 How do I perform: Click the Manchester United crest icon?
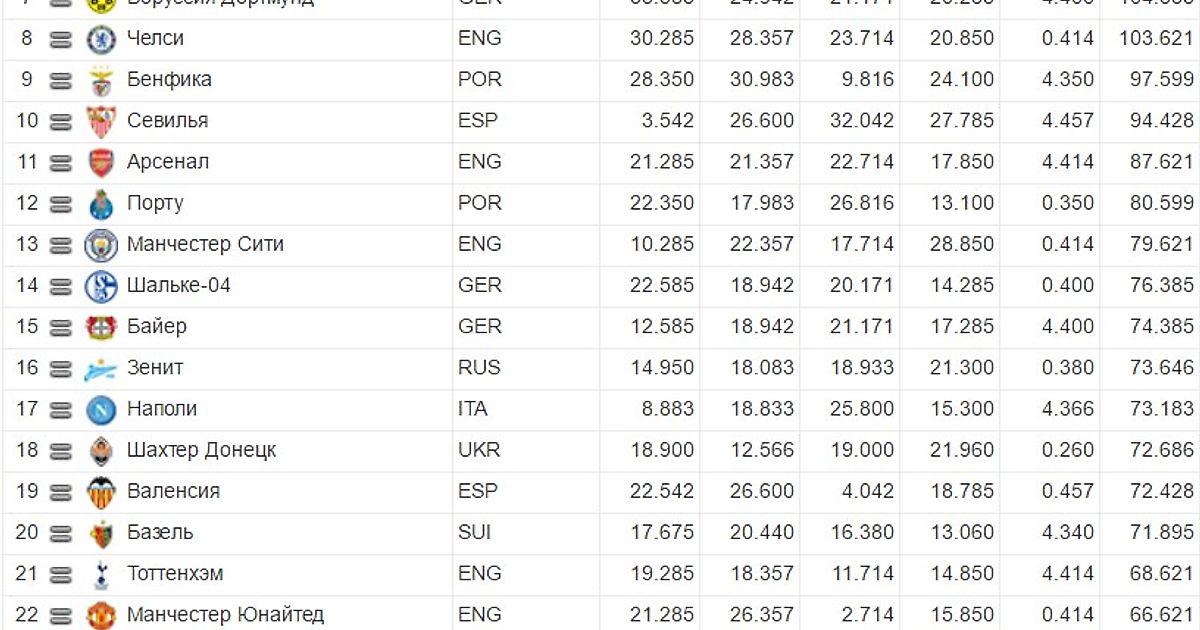(101, 614)
